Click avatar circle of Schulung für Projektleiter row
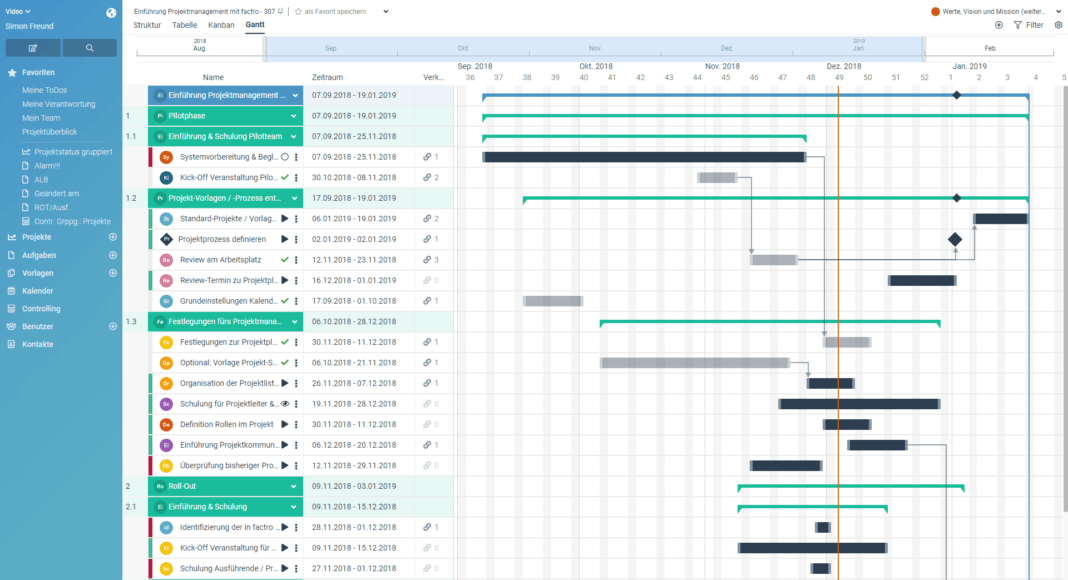 (166, 404)
